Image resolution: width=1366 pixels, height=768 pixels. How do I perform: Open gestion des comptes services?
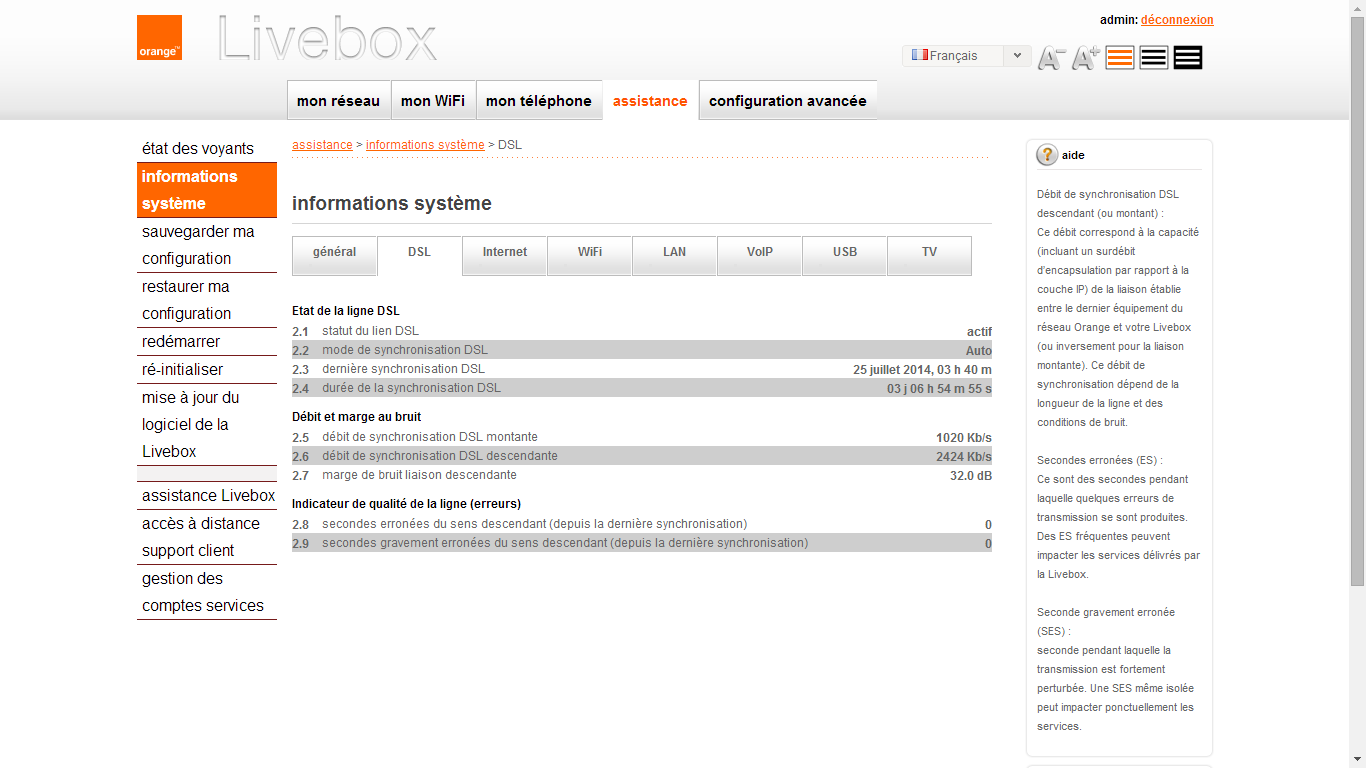coord(206,592)
